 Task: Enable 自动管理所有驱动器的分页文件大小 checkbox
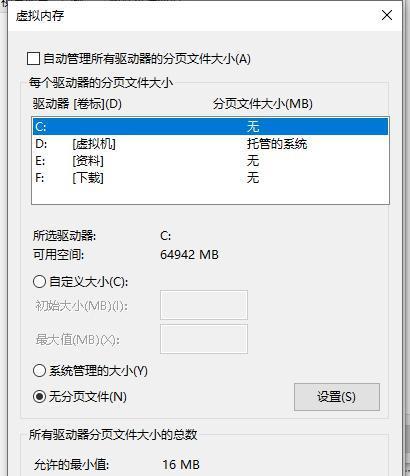pyautogui.click(x=33, y=59)
